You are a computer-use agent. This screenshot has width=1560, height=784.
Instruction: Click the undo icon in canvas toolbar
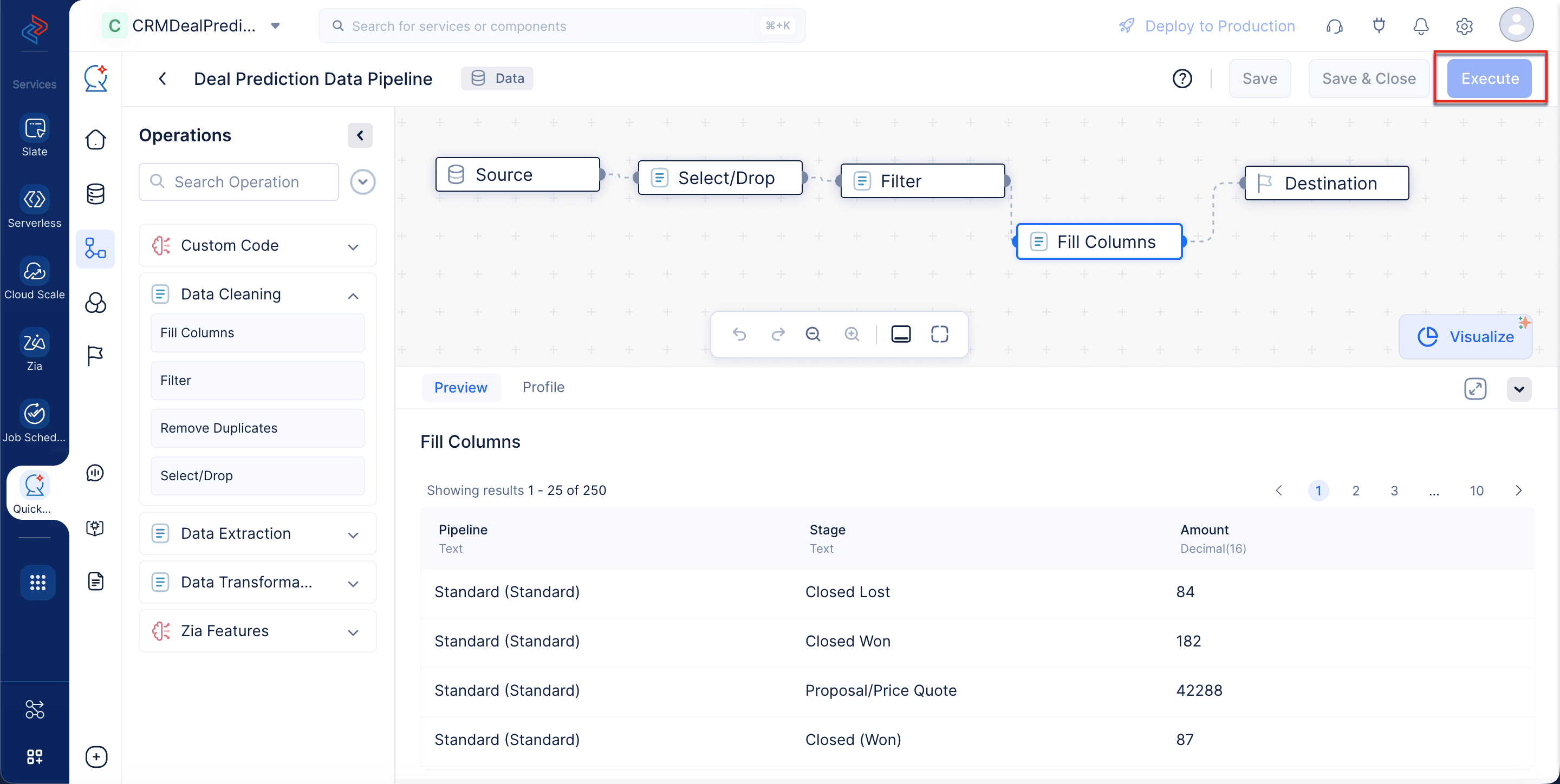pos(739,334)
